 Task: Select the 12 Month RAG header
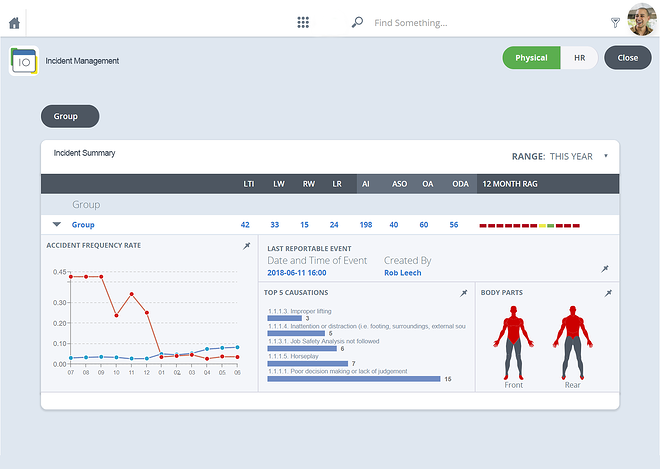tap(510, 184)
